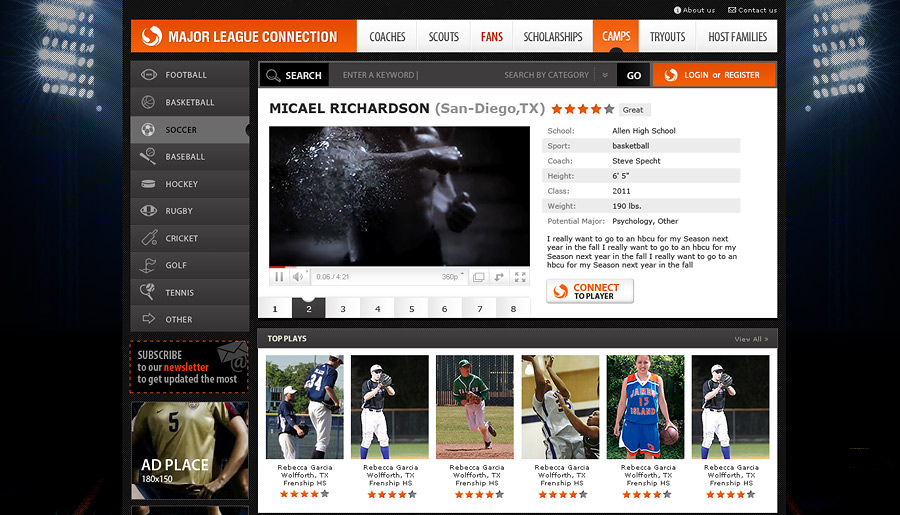Open the Tryouts menu item
Viewport: 900px width, 515px height.
668,37
